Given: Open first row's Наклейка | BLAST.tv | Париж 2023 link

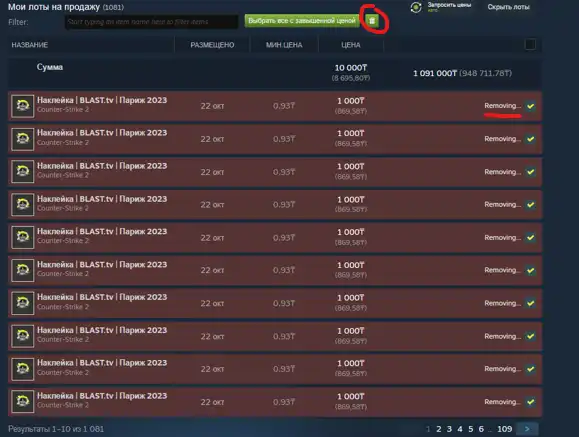Looking at the screenshot, I should [x=102, y=100].
